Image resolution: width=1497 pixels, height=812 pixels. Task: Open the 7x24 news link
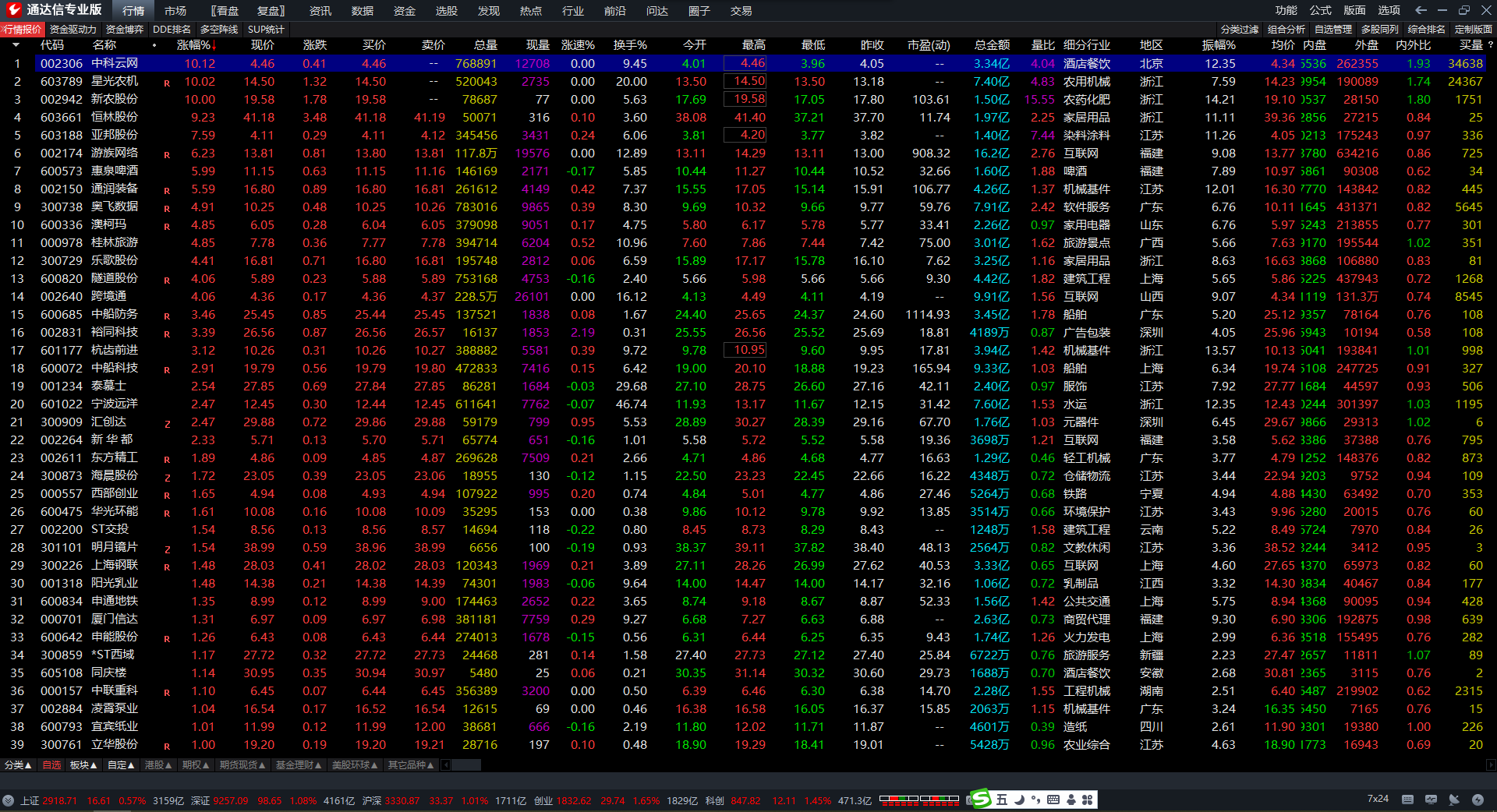[x=1378, y=799]
